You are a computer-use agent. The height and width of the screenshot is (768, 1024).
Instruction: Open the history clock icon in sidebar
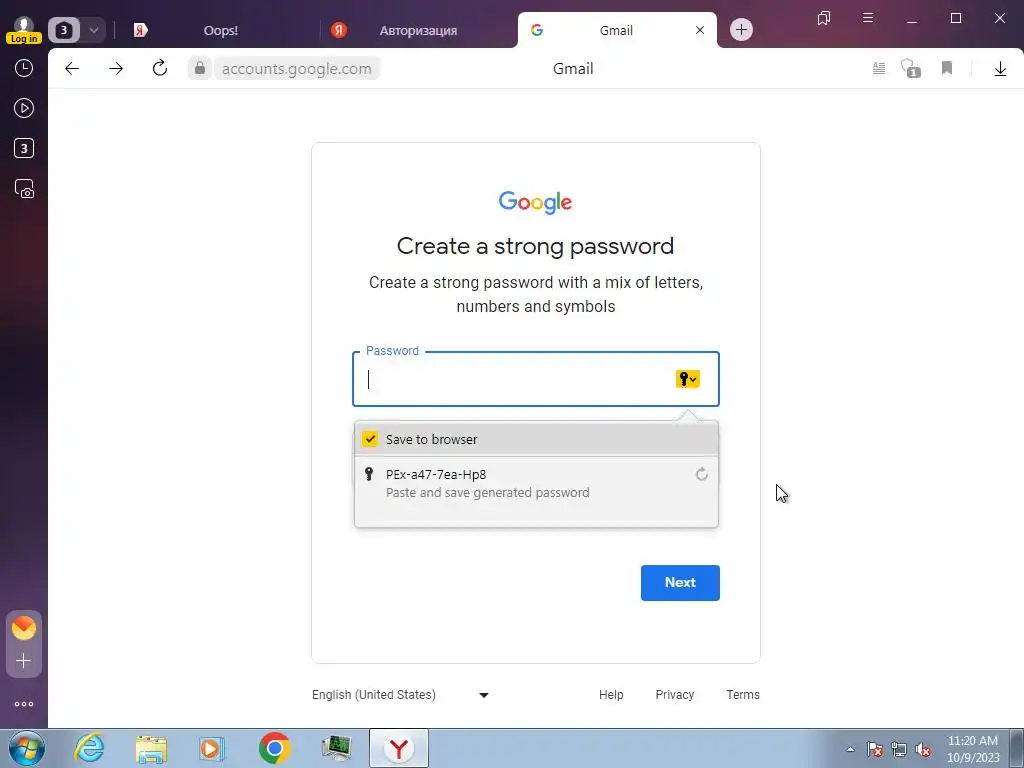tap(24, 68)
